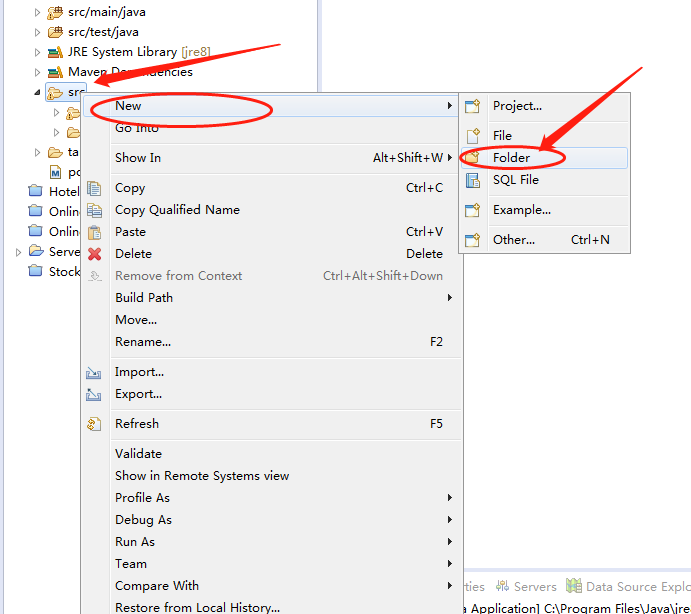Collapse the src folder tree node
Viewport: 691px width, 614px height.
(x=38, y=92)
